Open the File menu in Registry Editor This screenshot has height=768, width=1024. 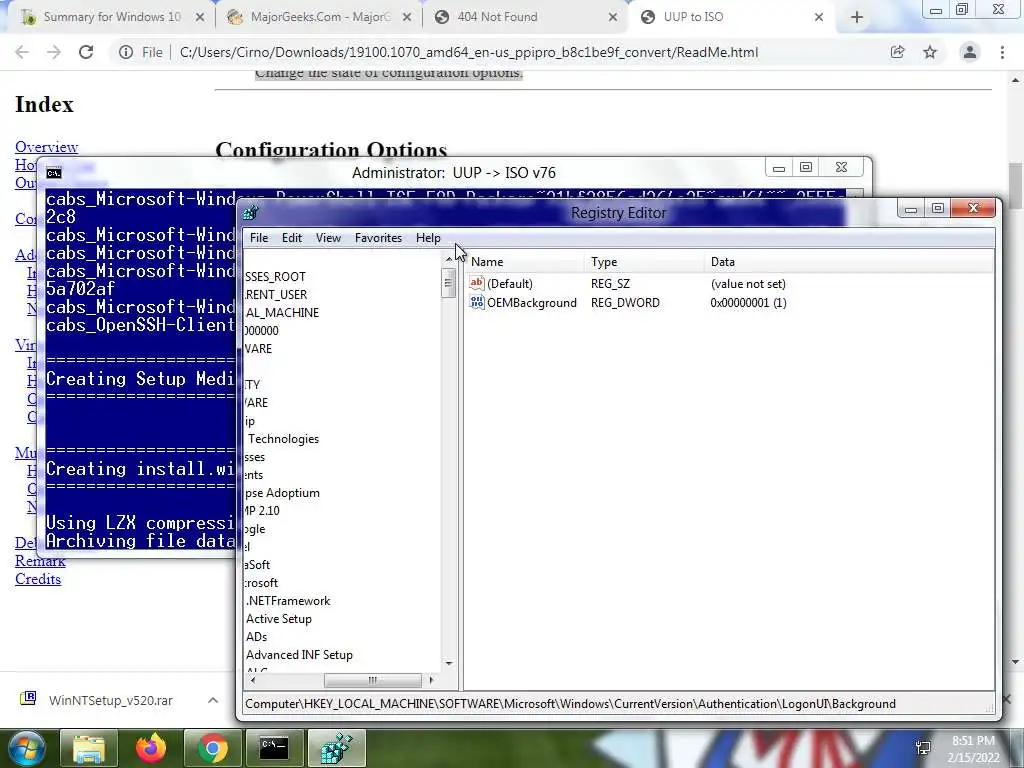point(259,238)
